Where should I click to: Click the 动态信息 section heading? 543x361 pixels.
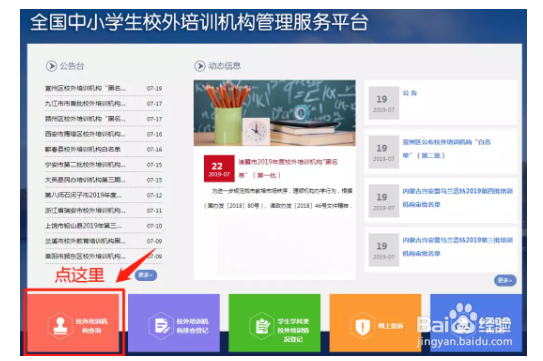(x=224, y=66)
